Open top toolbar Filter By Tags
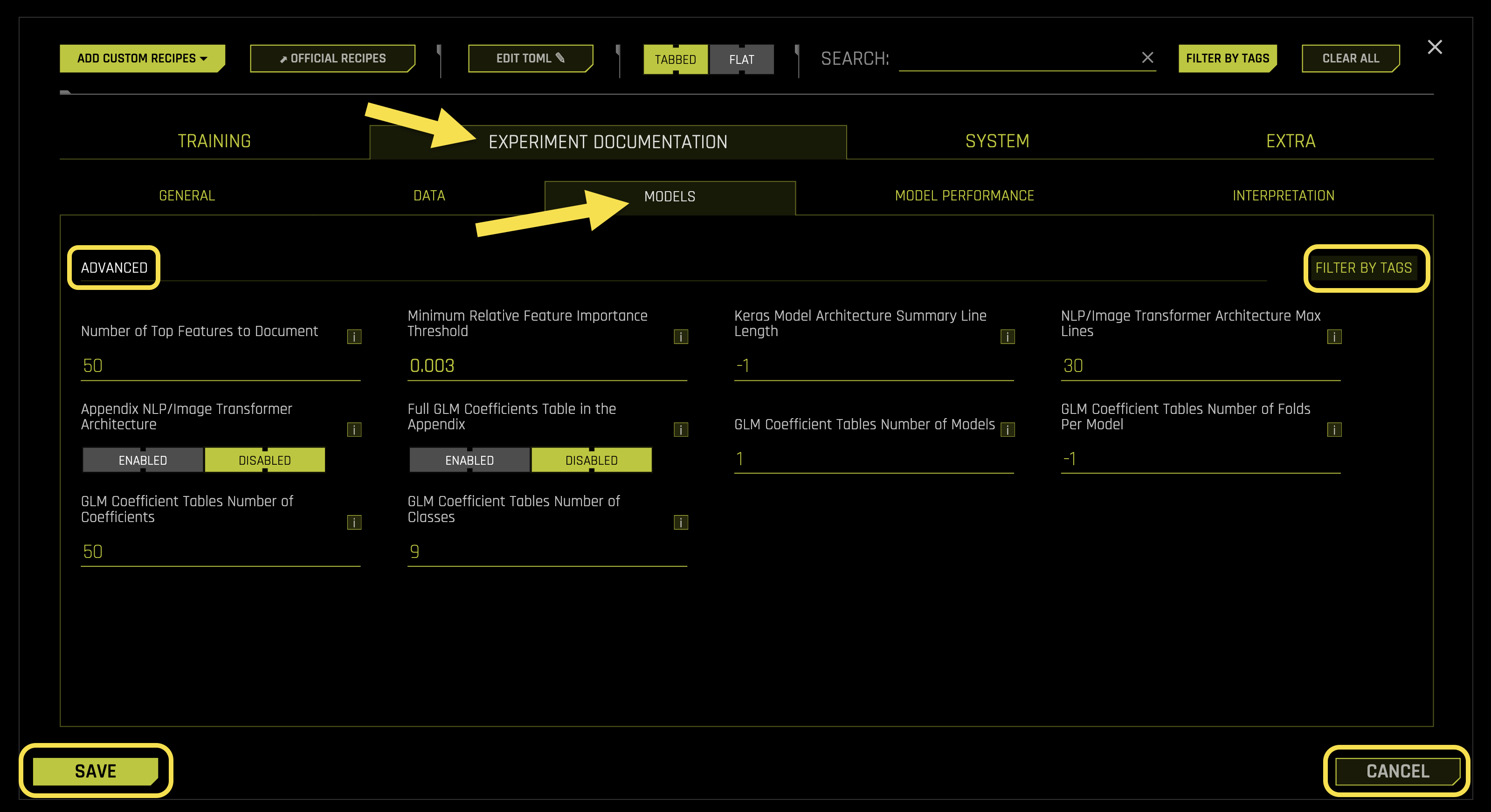Screen dimensions: 1491x812 tap(1227, 58)
